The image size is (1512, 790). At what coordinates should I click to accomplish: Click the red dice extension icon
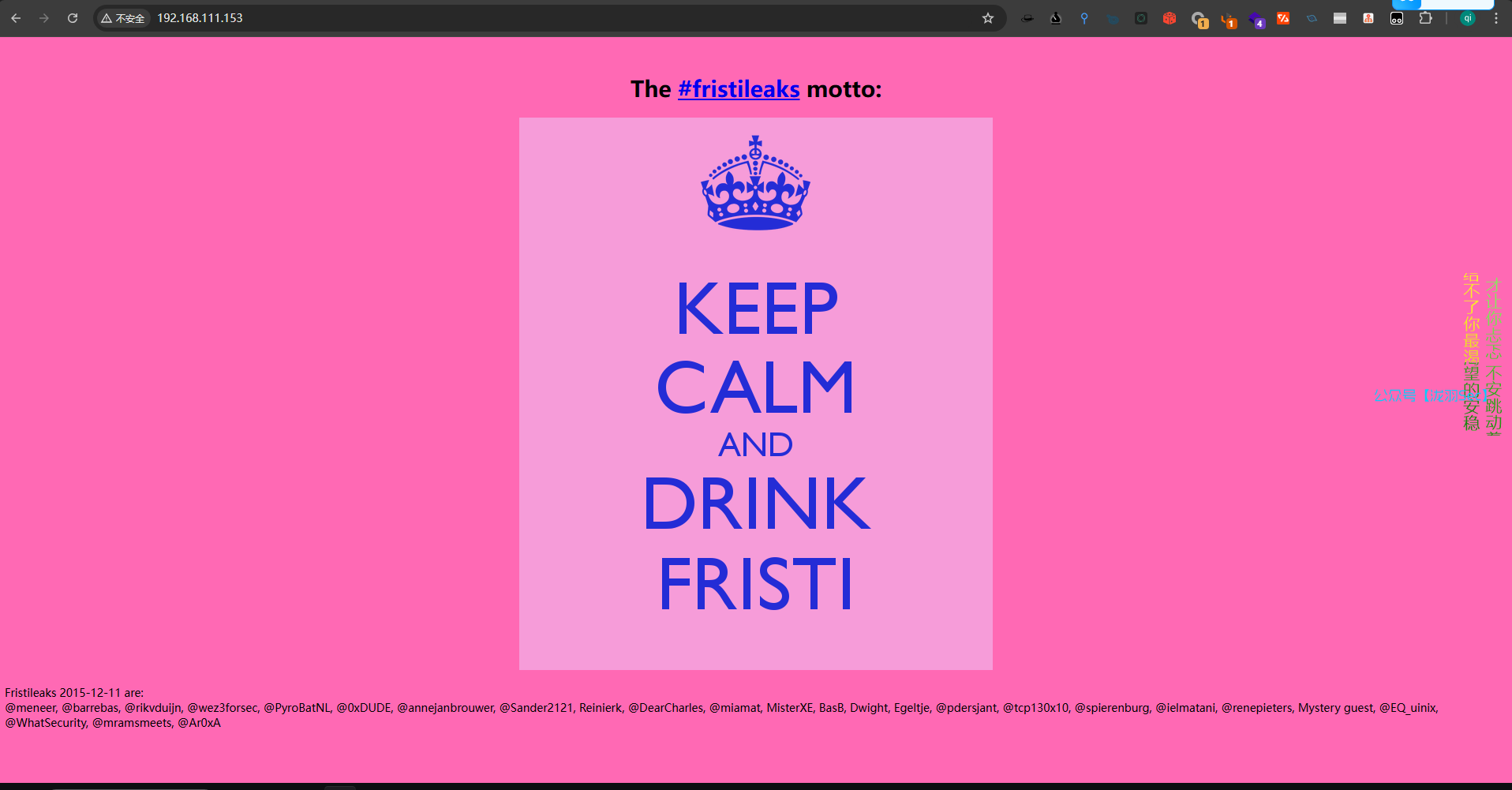click(1170, 18)
